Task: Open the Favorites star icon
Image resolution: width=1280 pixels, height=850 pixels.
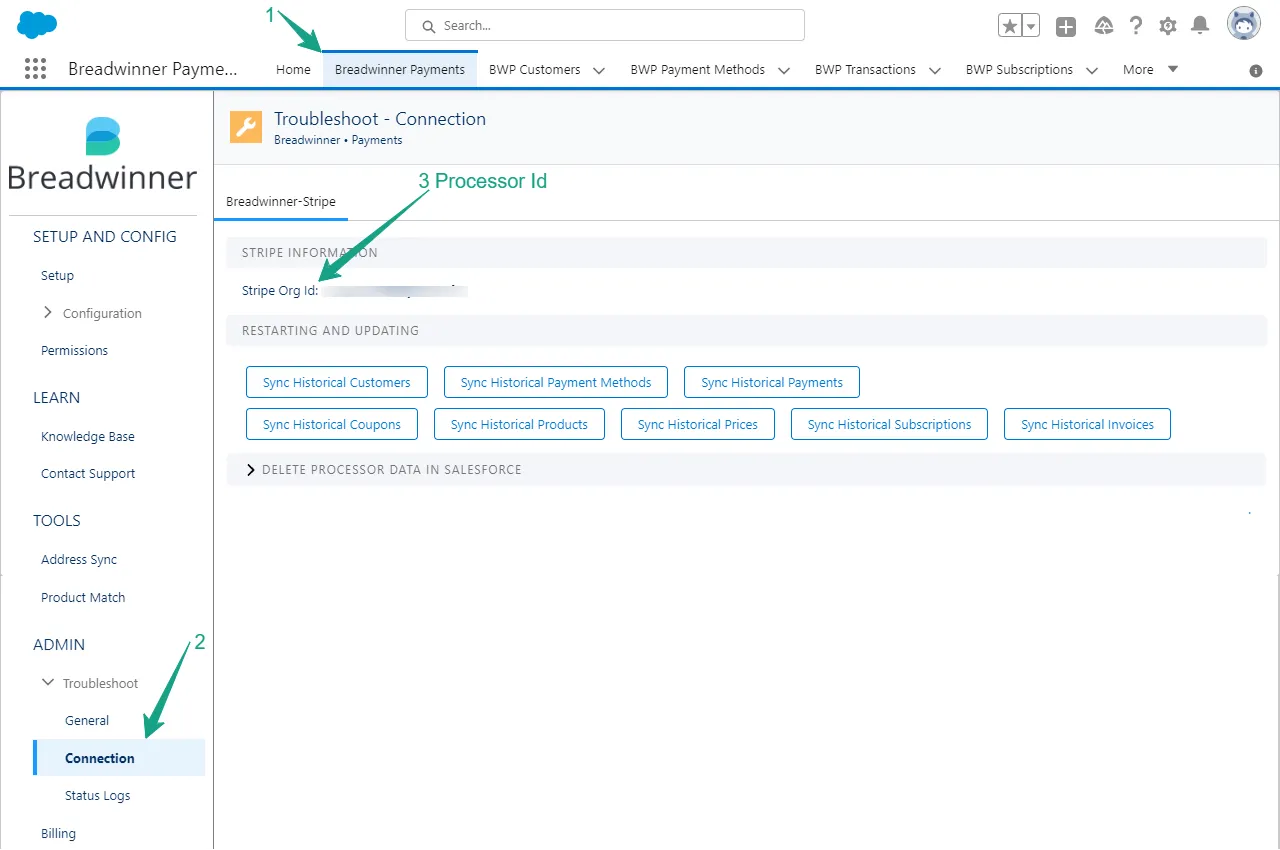Action: coord(1010,27)
